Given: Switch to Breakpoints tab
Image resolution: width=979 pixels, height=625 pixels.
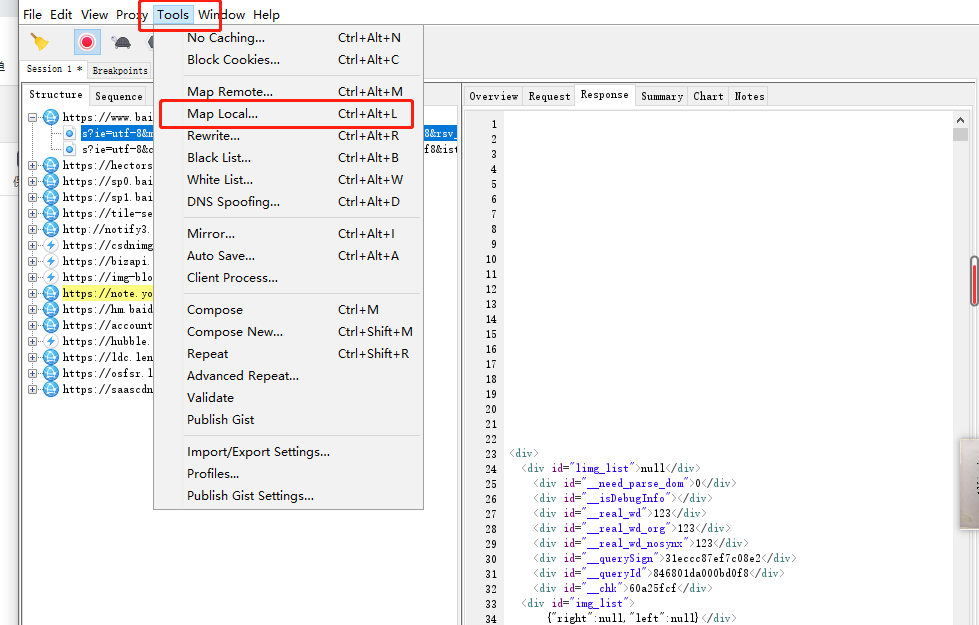Looking at the screenshot, I should 120,71.
